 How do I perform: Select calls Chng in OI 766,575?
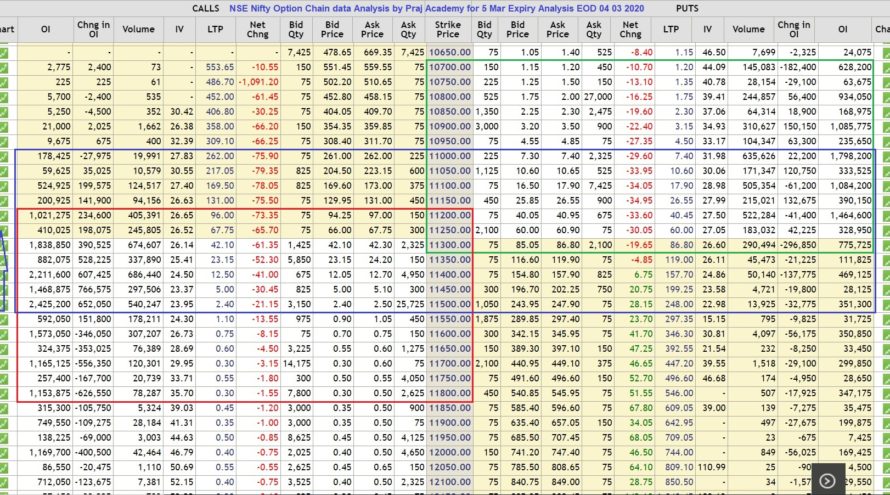click(x=94, y=290)
